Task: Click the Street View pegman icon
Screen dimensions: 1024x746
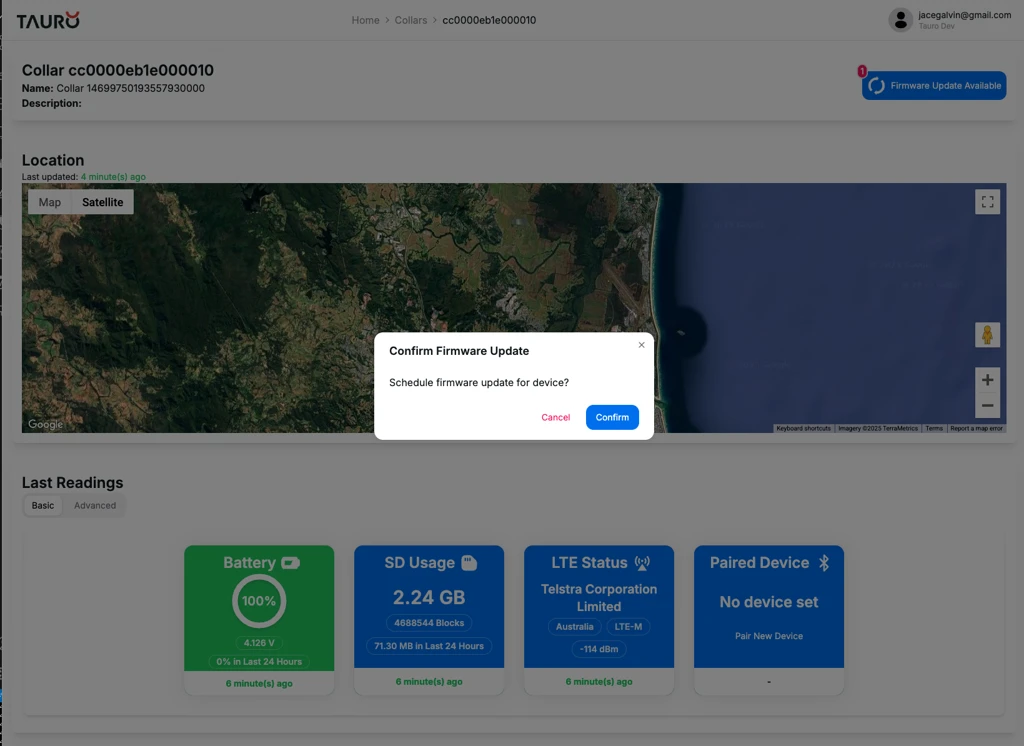Action: tap(987, 335)
